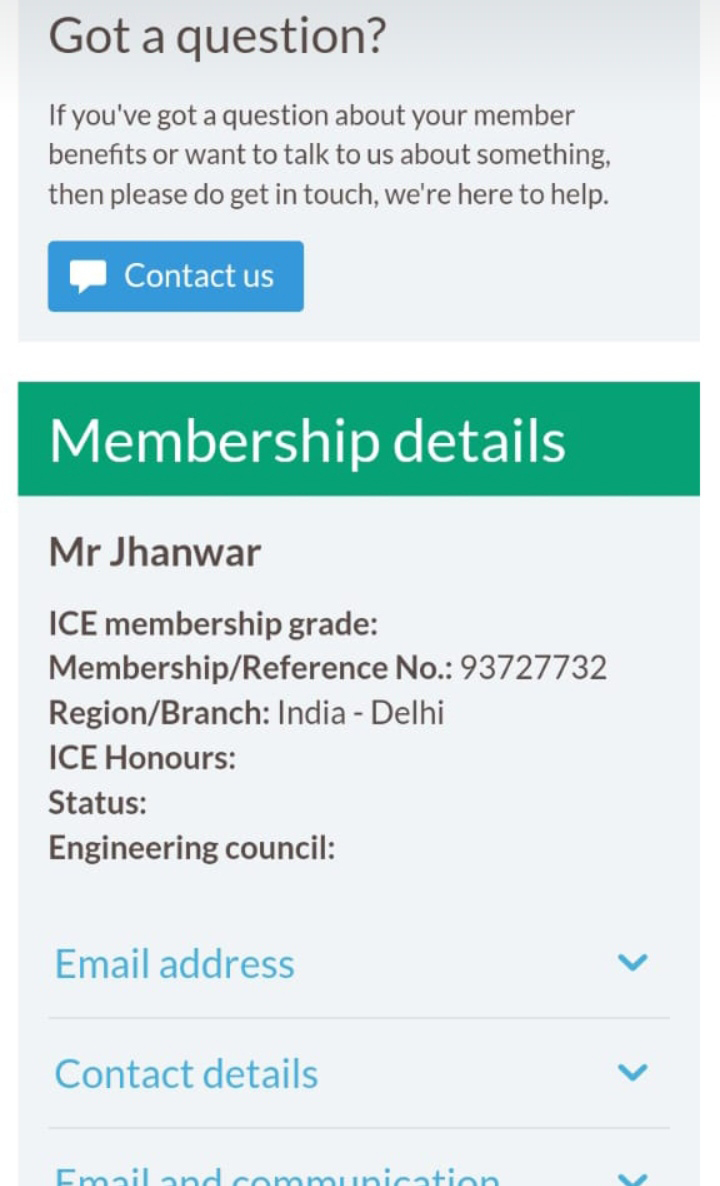The width and height of the screenshot is (720, 1186).
Task: Click the member benefits help paragraph
Action: (x=330, y=155)
